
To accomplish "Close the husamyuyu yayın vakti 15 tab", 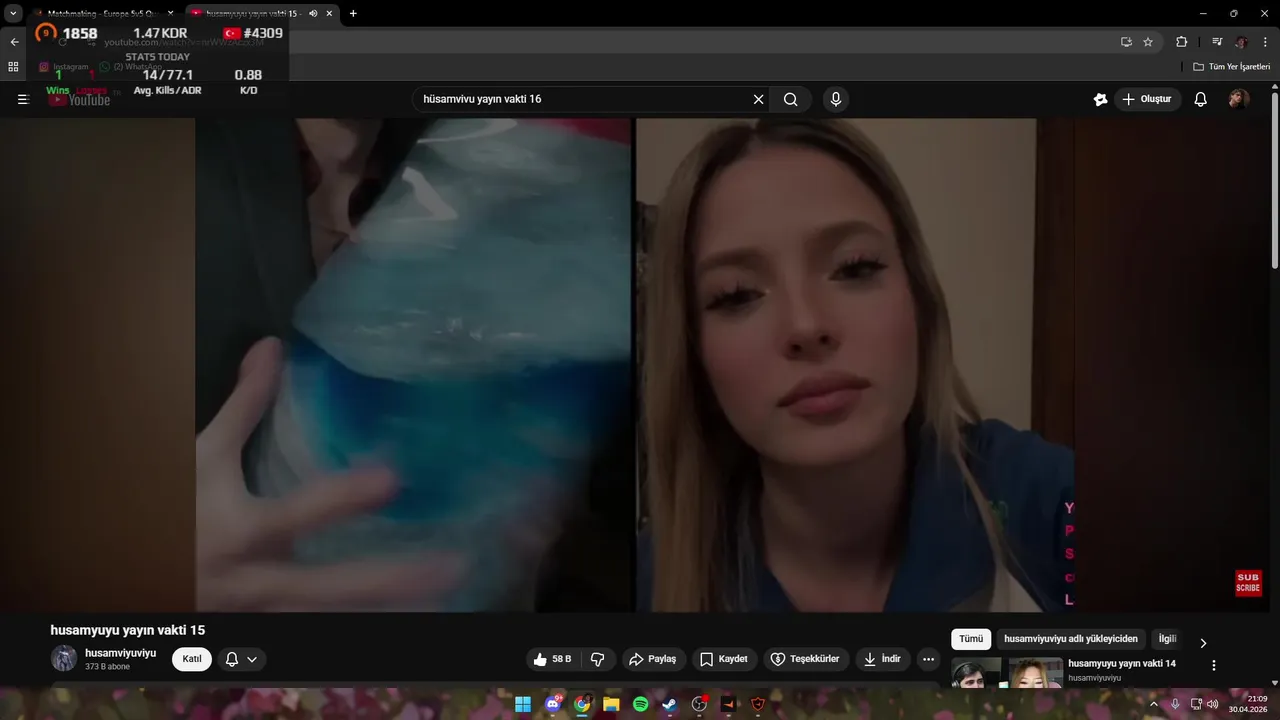I will (329, 13).
